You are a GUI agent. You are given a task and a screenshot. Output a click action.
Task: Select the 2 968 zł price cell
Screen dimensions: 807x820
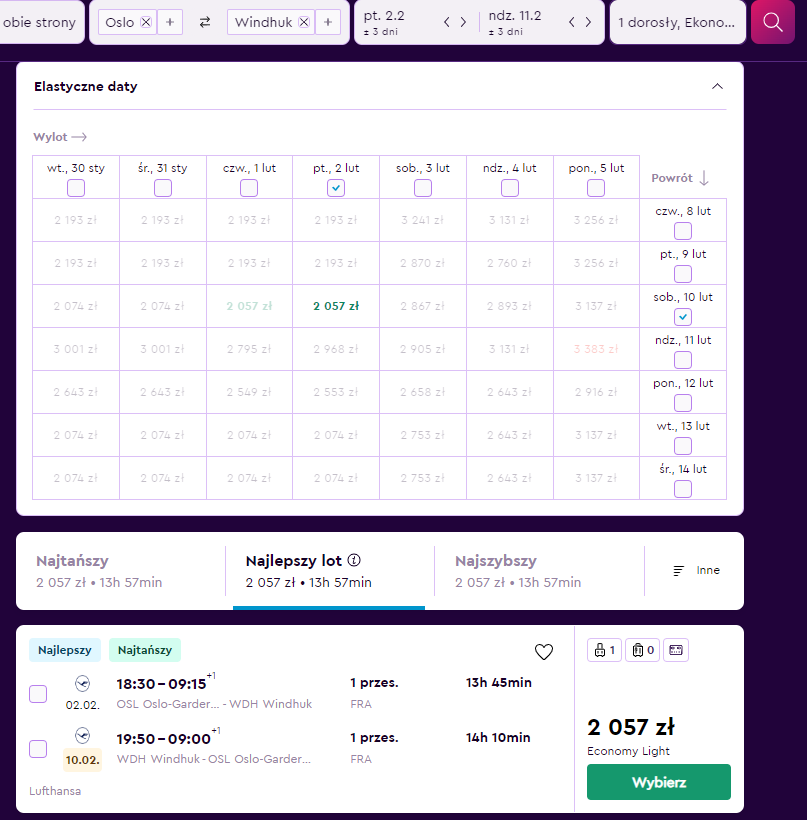click(x=336, y=349)
